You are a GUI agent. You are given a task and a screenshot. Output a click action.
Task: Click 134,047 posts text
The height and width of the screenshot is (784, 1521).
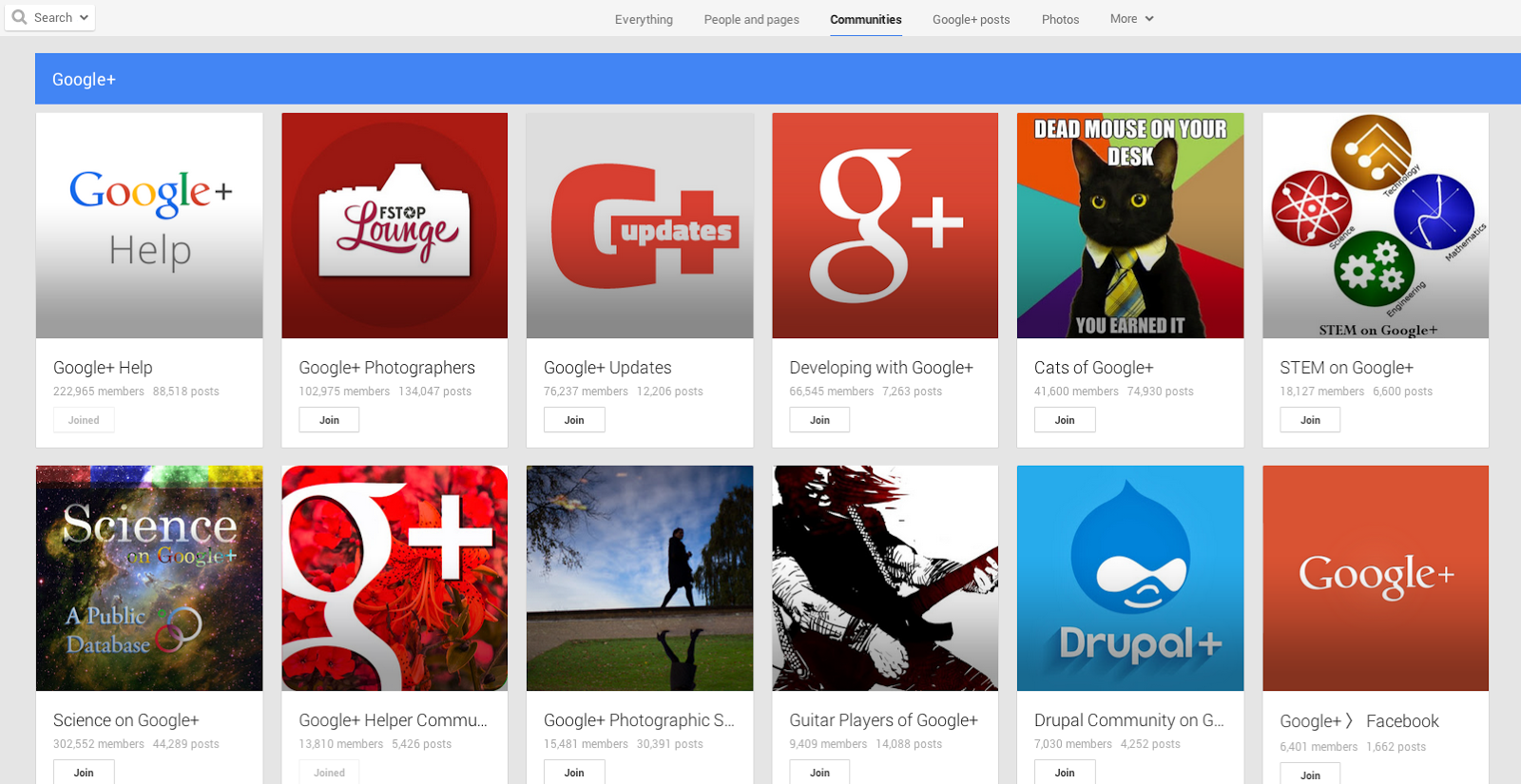pos(434,392)
